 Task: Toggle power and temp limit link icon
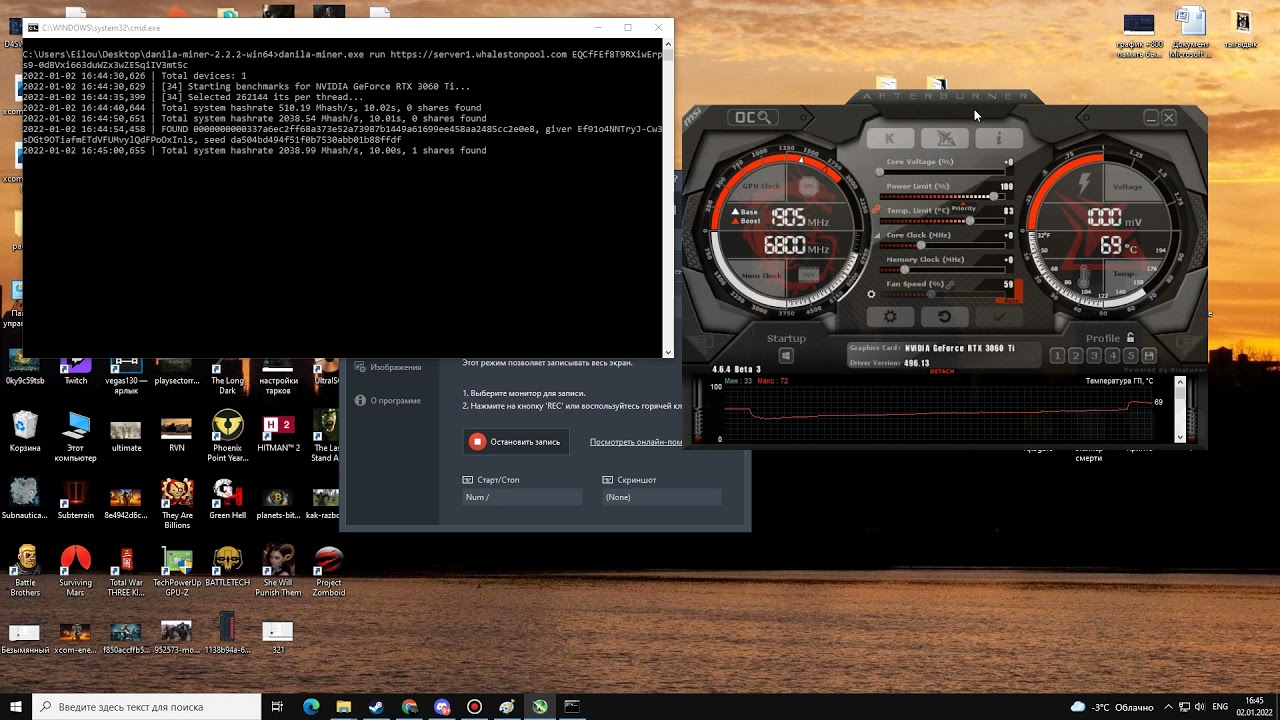(x=875, y=210)
